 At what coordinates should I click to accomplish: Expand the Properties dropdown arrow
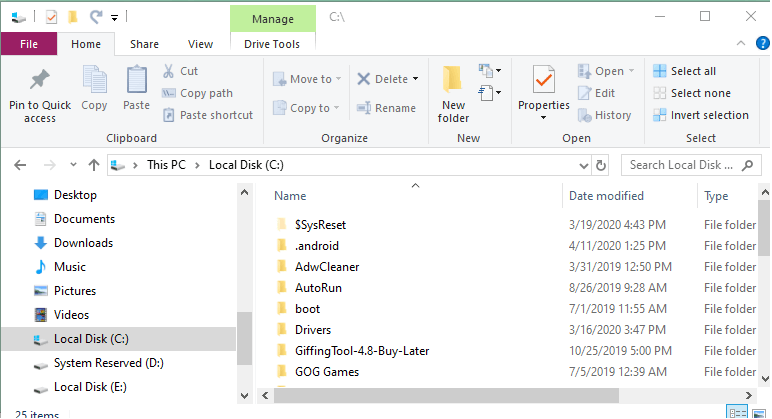(544, 118)
